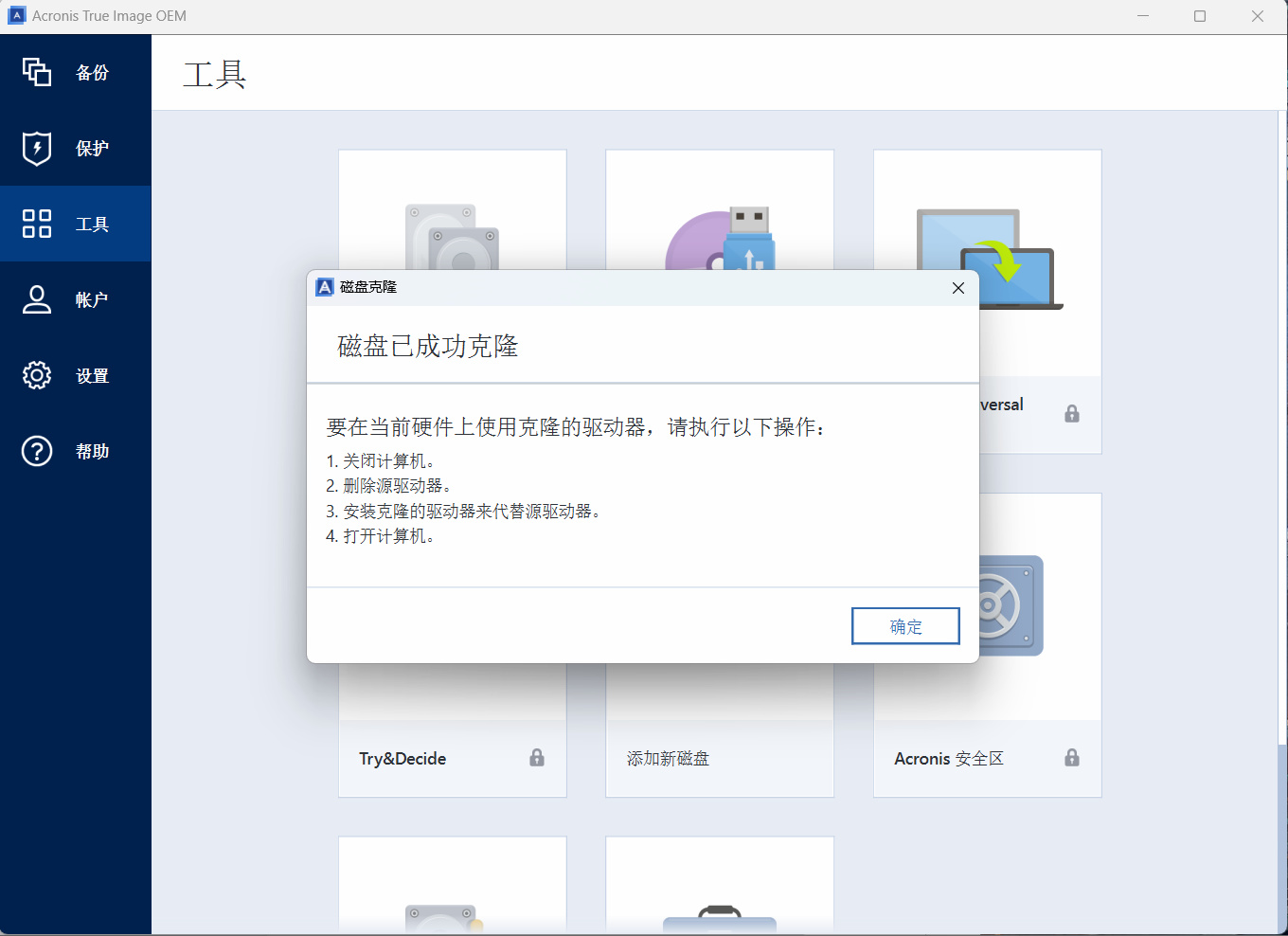Open the Try&Decide tool label
Image resolution: width=1288 pixels, height=936 pixels.
402,759
